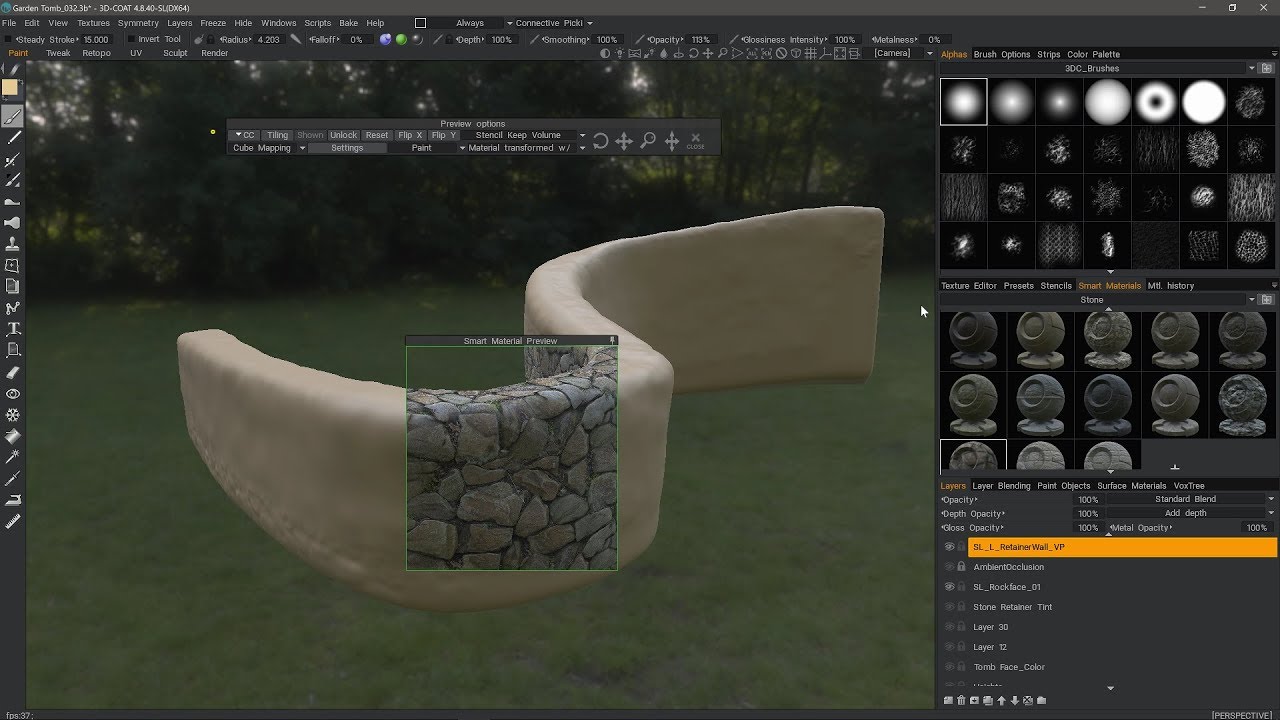Open the 3DC_Brushes folder dropdown

point(1098,68)
